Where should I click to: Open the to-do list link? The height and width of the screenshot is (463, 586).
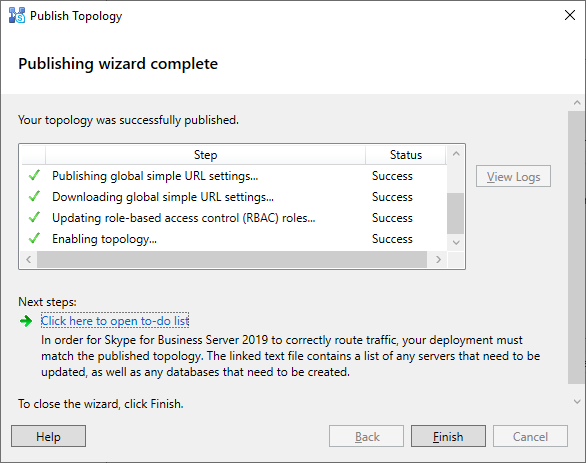(115, 321)
